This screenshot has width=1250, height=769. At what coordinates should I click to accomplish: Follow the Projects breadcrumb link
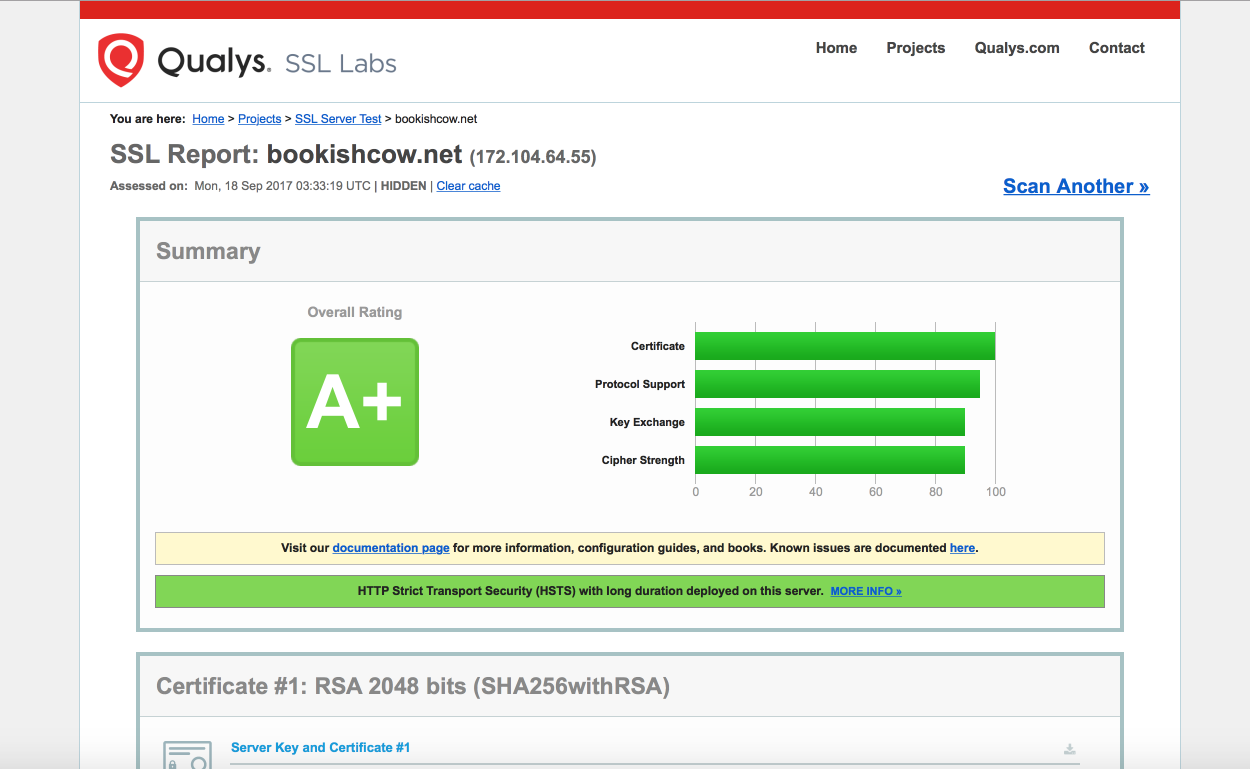pyautogui.click(x=260, y=119)
